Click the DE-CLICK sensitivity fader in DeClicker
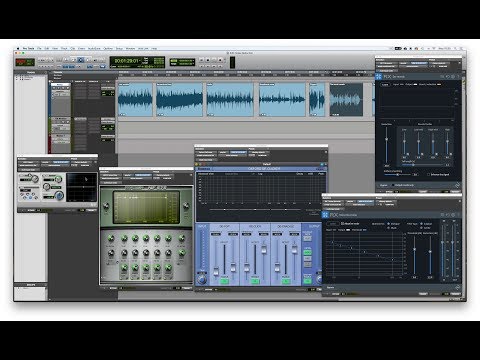The image size is (480, 360). pyautogui.click(x=264, y=249)
